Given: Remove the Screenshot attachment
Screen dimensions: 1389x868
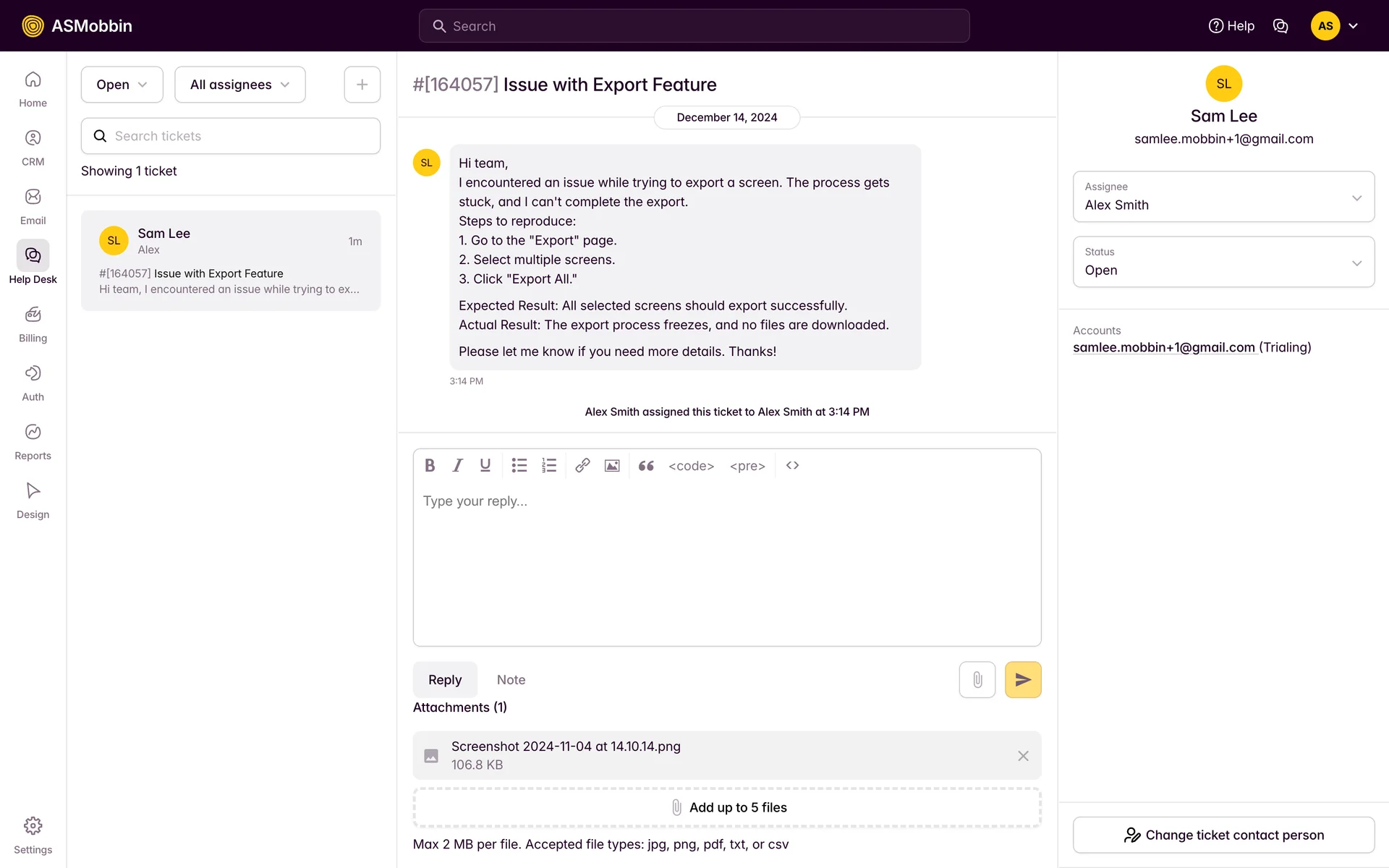Looking at the screenshot, I should pos(1022,755).
